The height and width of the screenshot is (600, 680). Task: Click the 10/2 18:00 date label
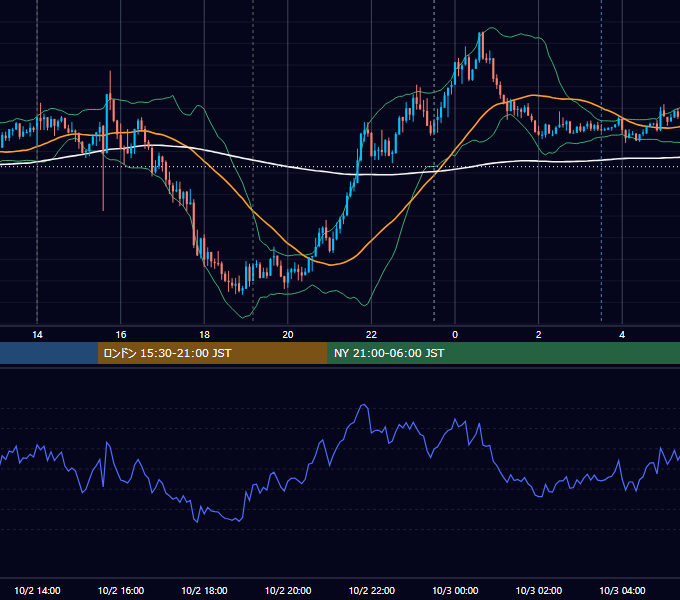coord(204,590)
